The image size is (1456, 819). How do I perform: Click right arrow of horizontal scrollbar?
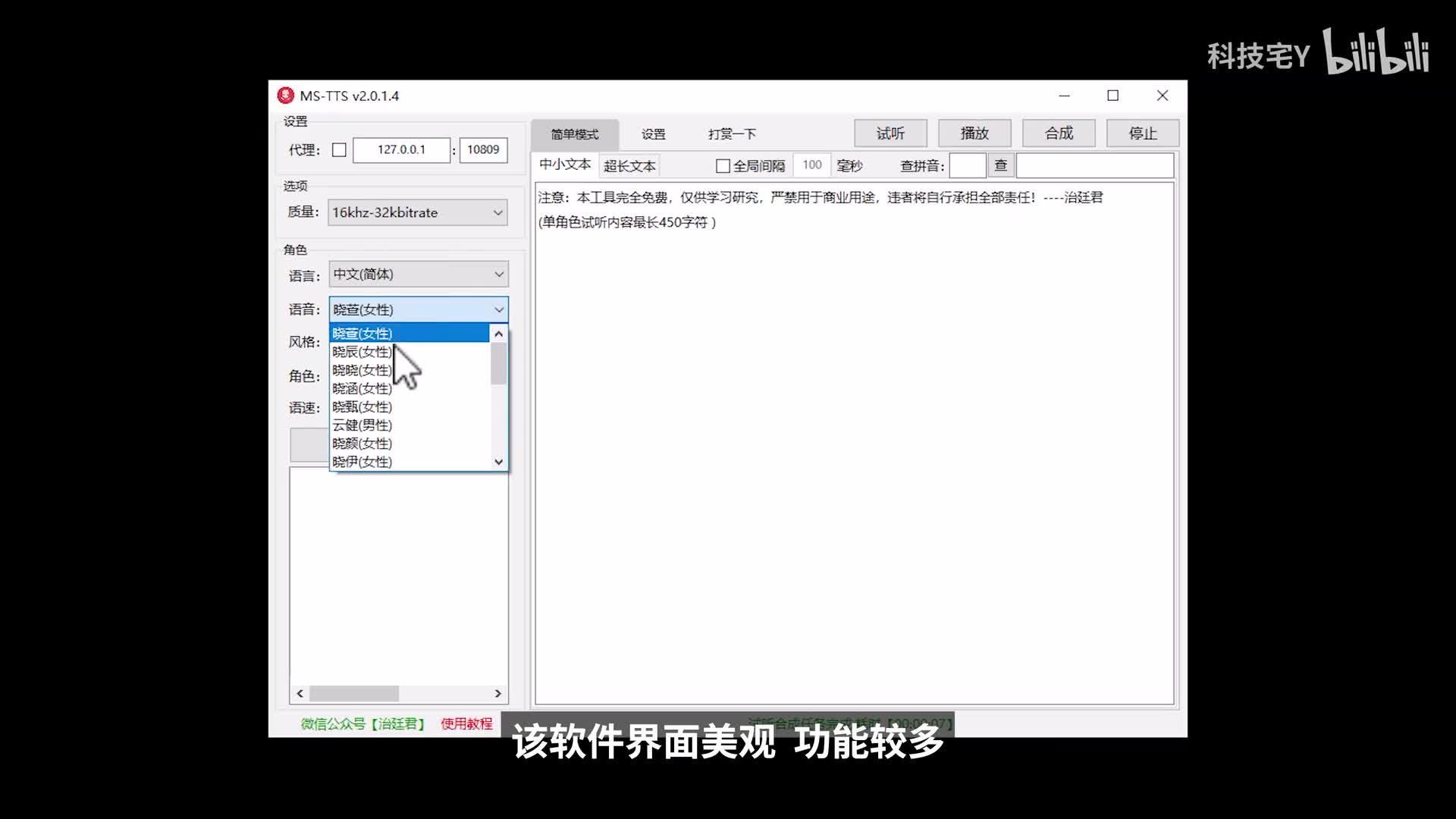click(x=497, y=693)
